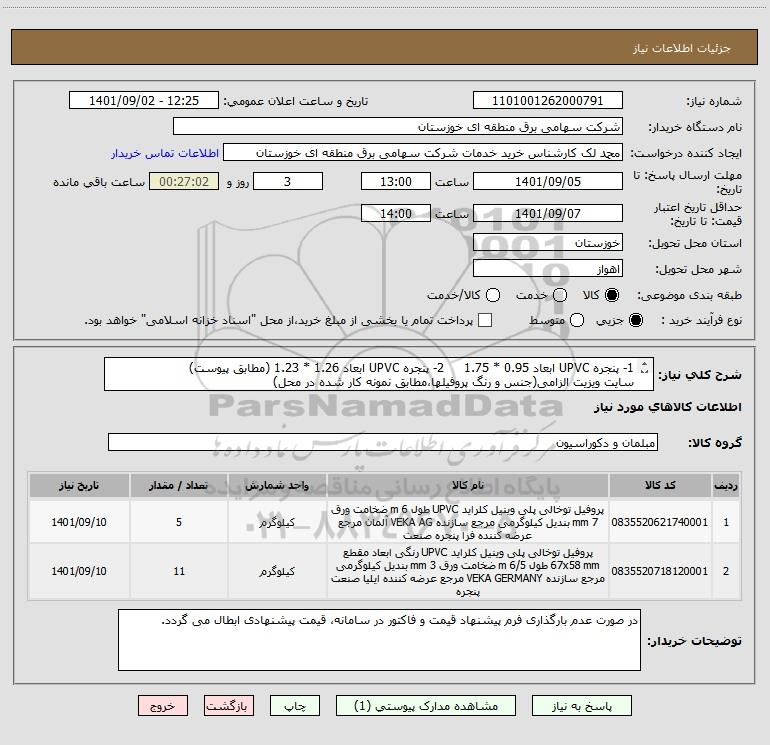This screenshot has width=770, height=745.
Task: Click the شماره نیاز number field
Action: pyautogui.click(x=548, y=100)
